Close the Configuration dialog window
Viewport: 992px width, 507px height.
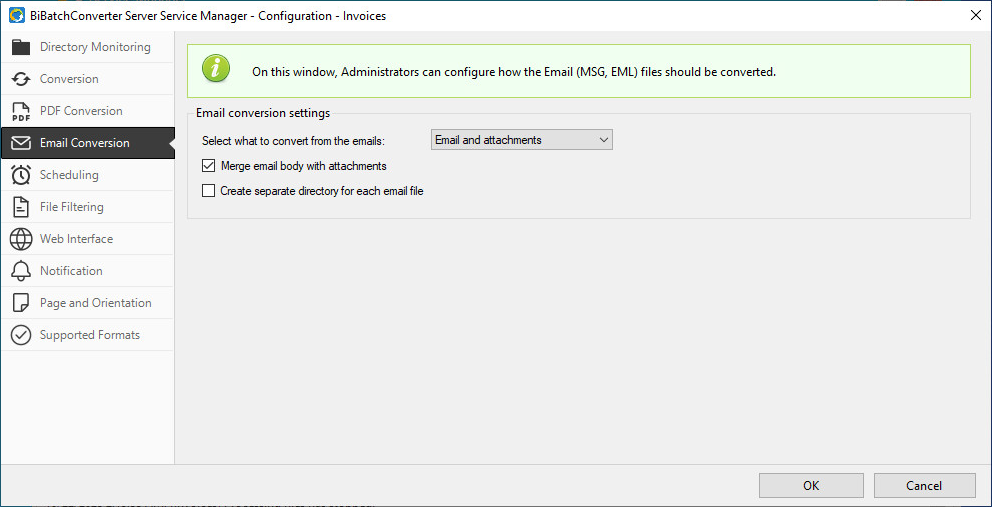click(975, 15)
